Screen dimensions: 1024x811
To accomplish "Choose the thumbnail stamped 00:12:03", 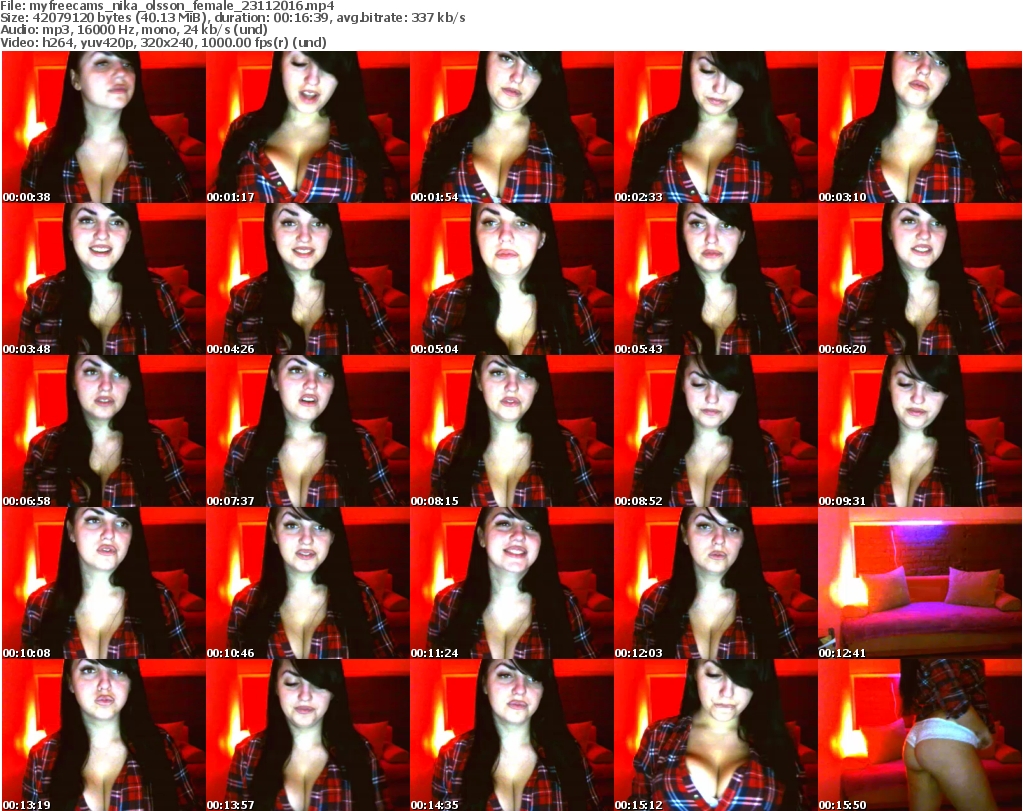I will pyautogui.click(x=716, y=583).
